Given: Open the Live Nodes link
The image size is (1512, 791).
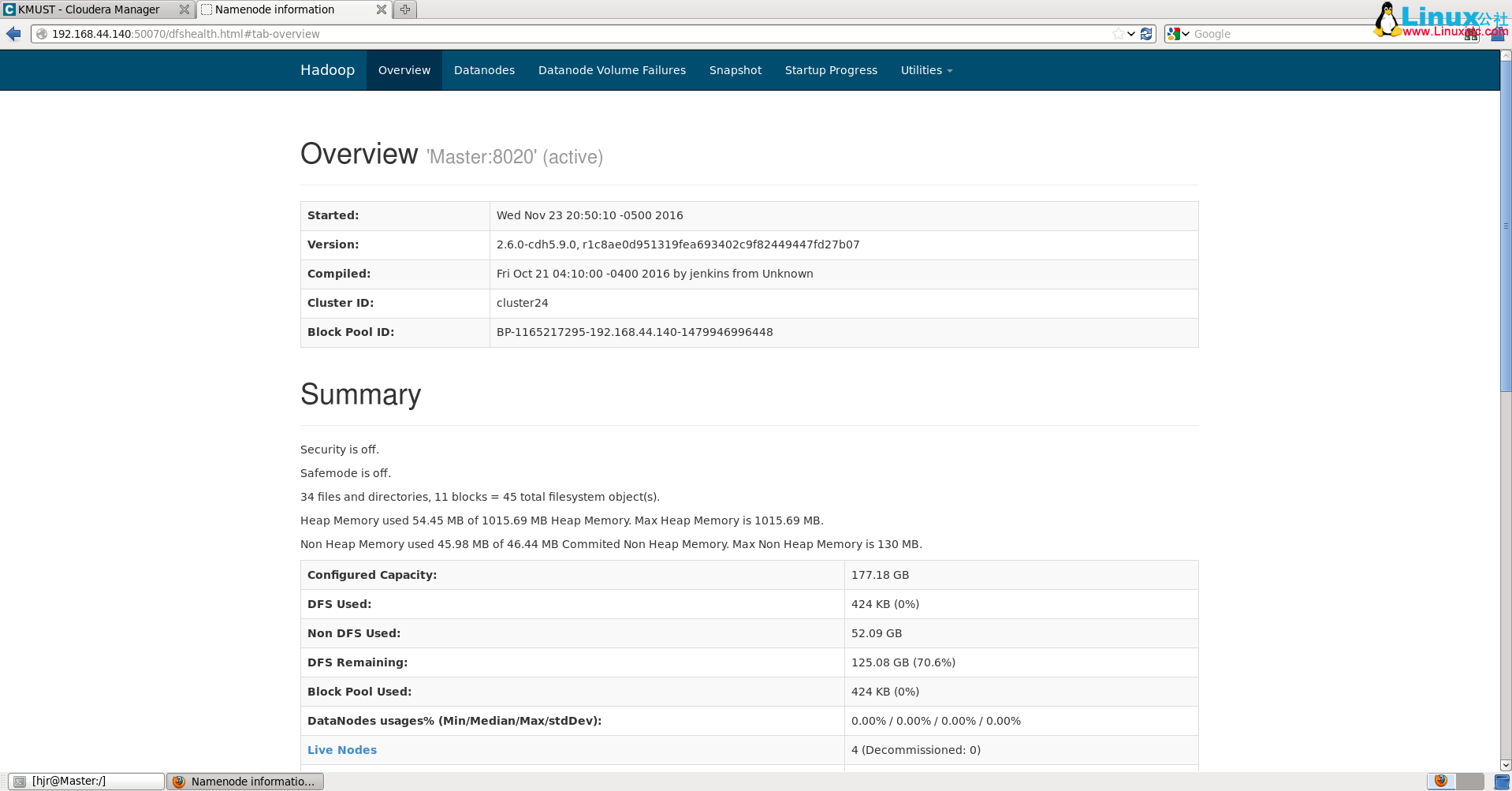Looking at the screenshot, I should (x=342, y=750).
